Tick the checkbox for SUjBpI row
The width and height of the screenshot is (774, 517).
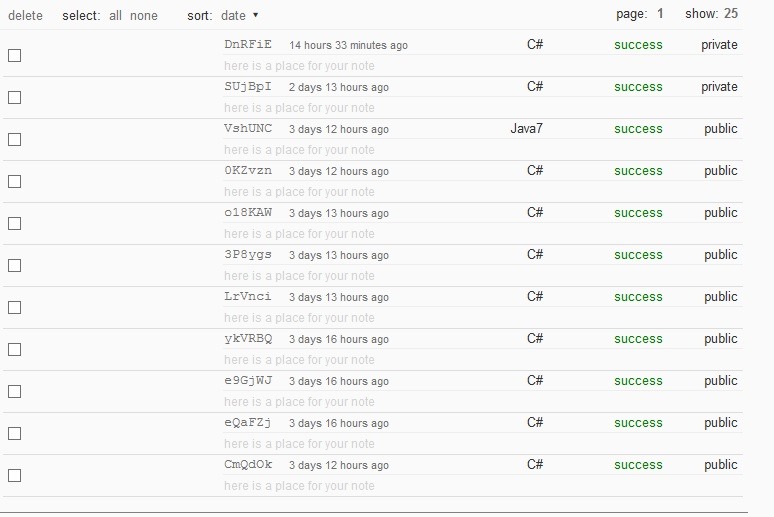point(15,97)
